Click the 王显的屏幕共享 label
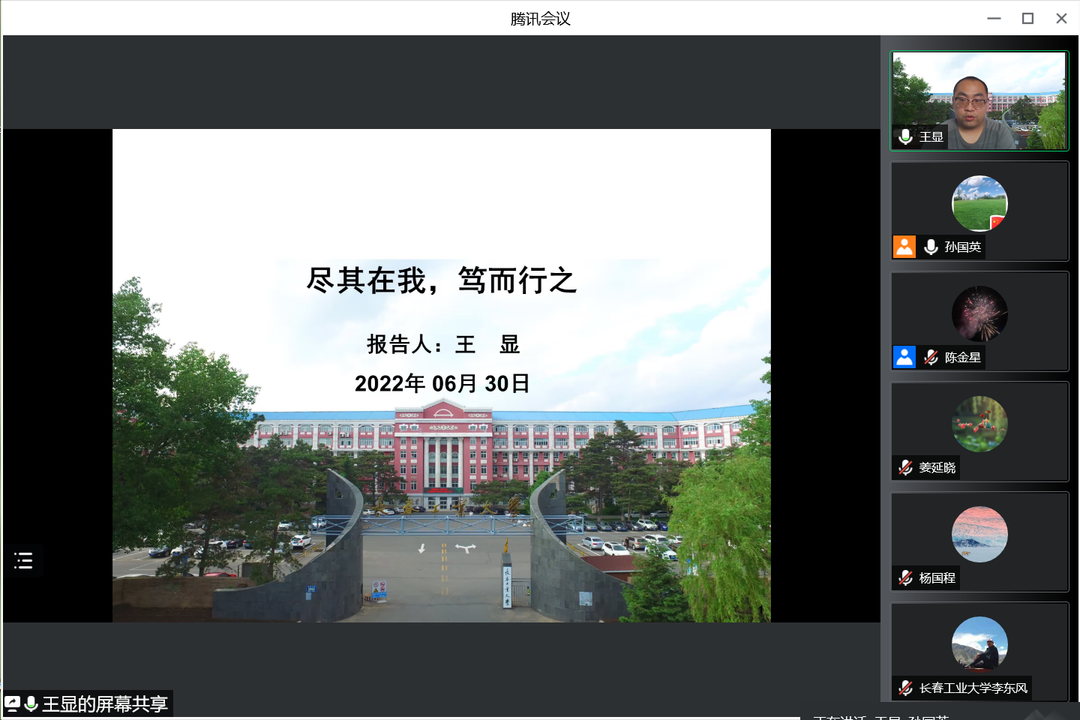The height and width of the screenshot is (720, 1080). (105, 704)
